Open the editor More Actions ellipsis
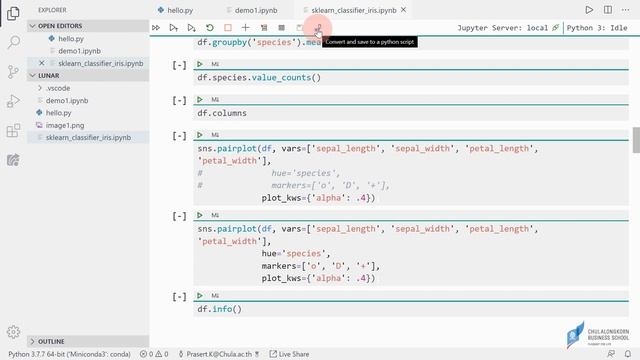This screenshot has width=640, height=360. point(625,10)
